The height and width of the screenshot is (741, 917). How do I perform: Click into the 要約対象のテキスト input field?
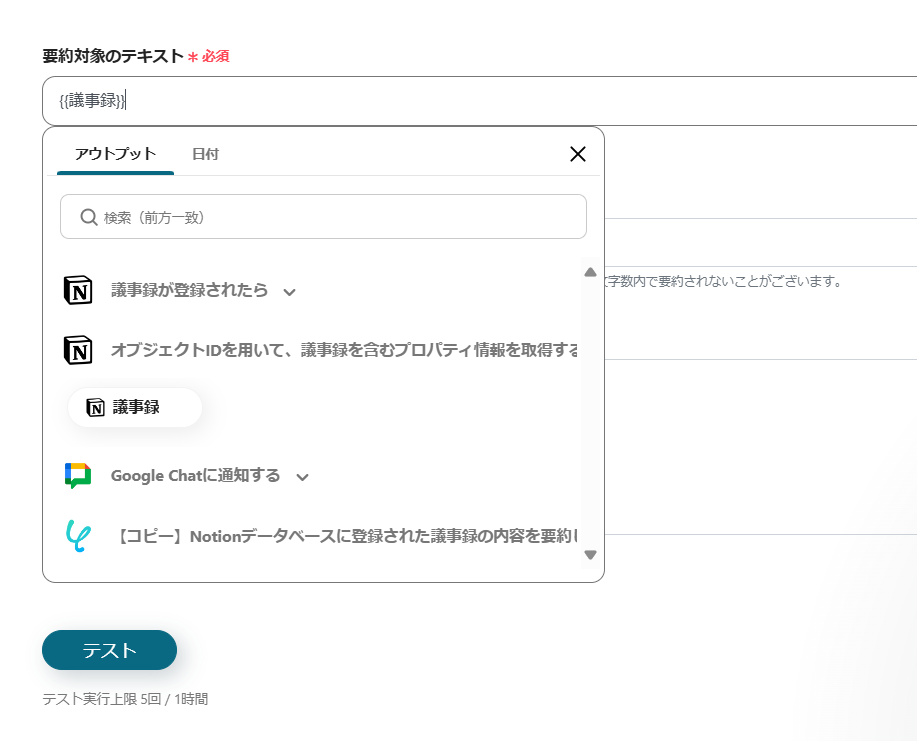[x=480, y=101]
